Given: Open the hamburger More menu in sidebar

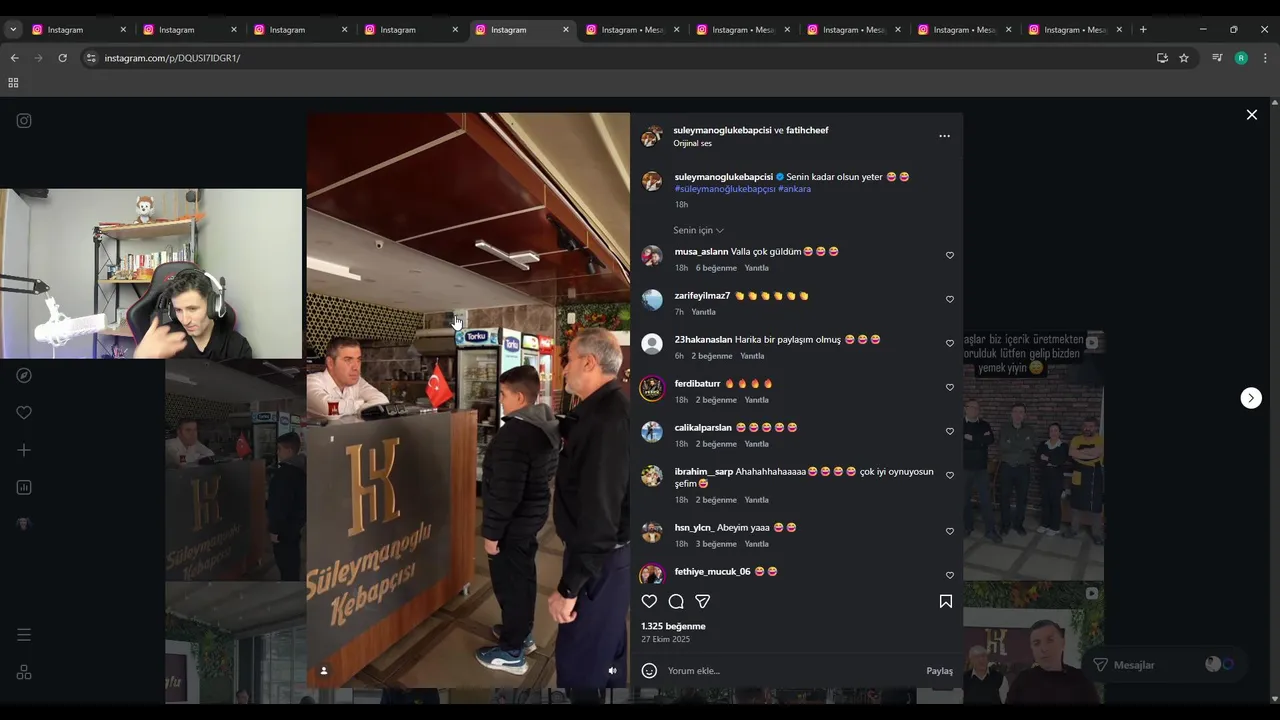Looking at the screenshot, I should (24, 635).
